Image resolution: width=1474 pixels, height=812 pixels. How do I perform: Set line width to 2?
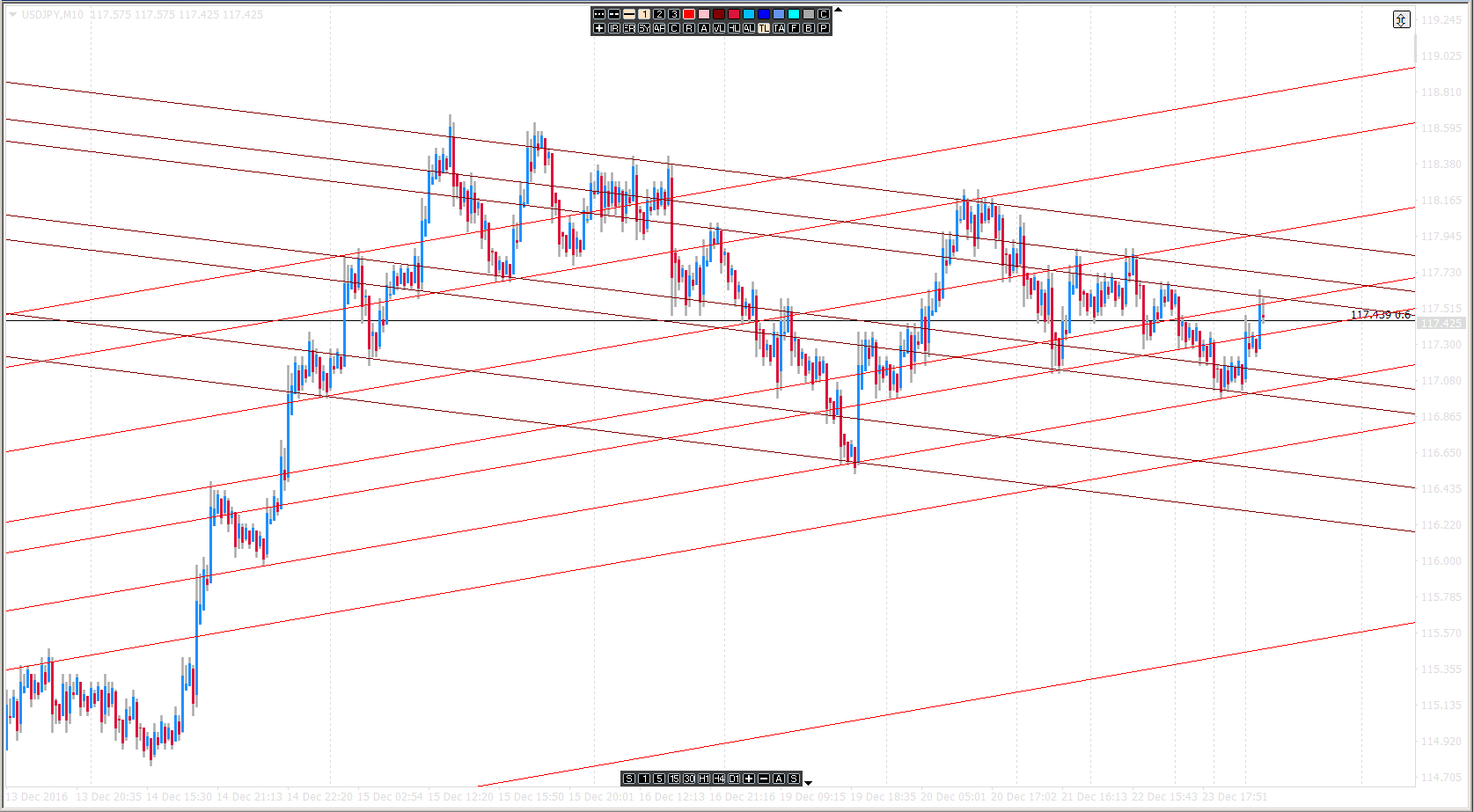click(x=659, y=14)
